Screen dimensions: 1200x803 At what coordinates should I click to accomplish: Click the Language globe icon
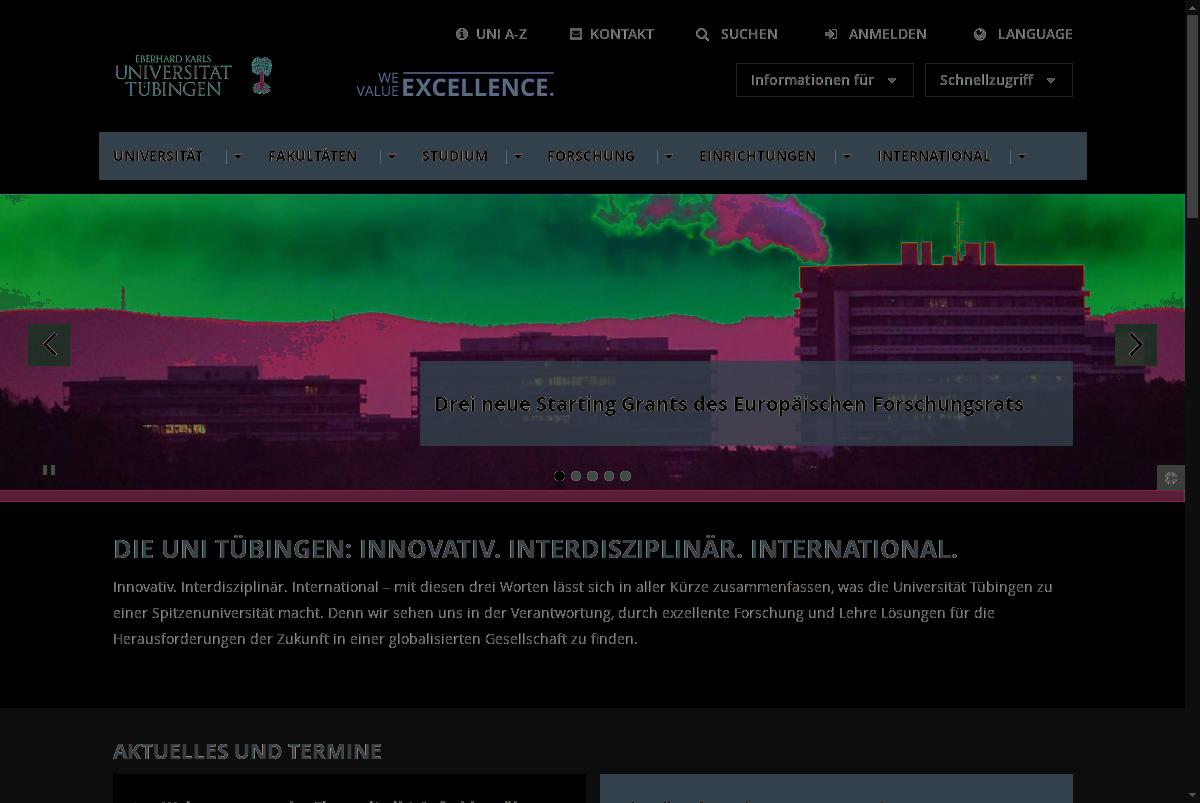click(x=980, y=34)
